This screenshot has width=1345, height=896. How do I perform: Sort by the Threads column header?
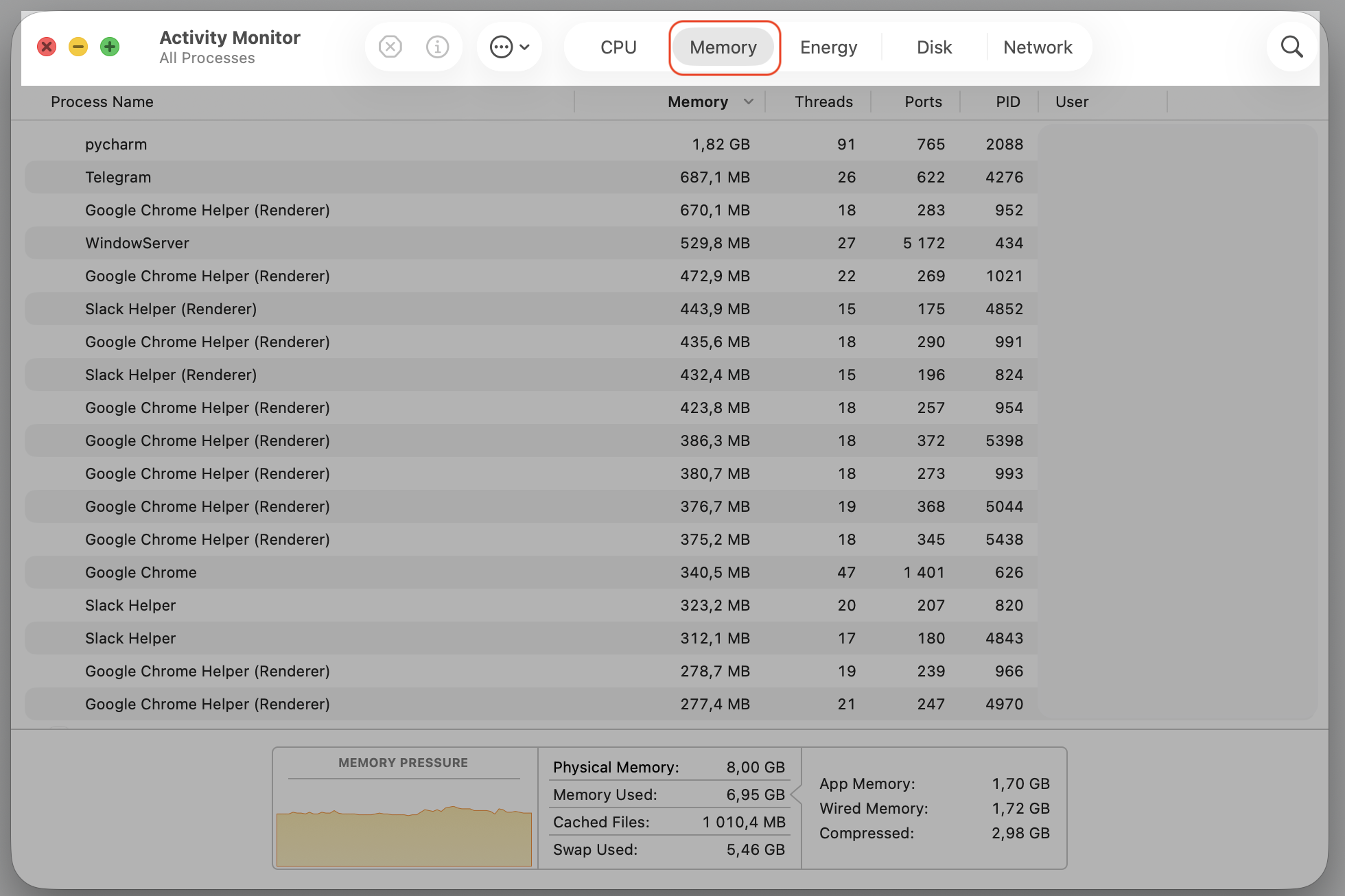point(823,102)
